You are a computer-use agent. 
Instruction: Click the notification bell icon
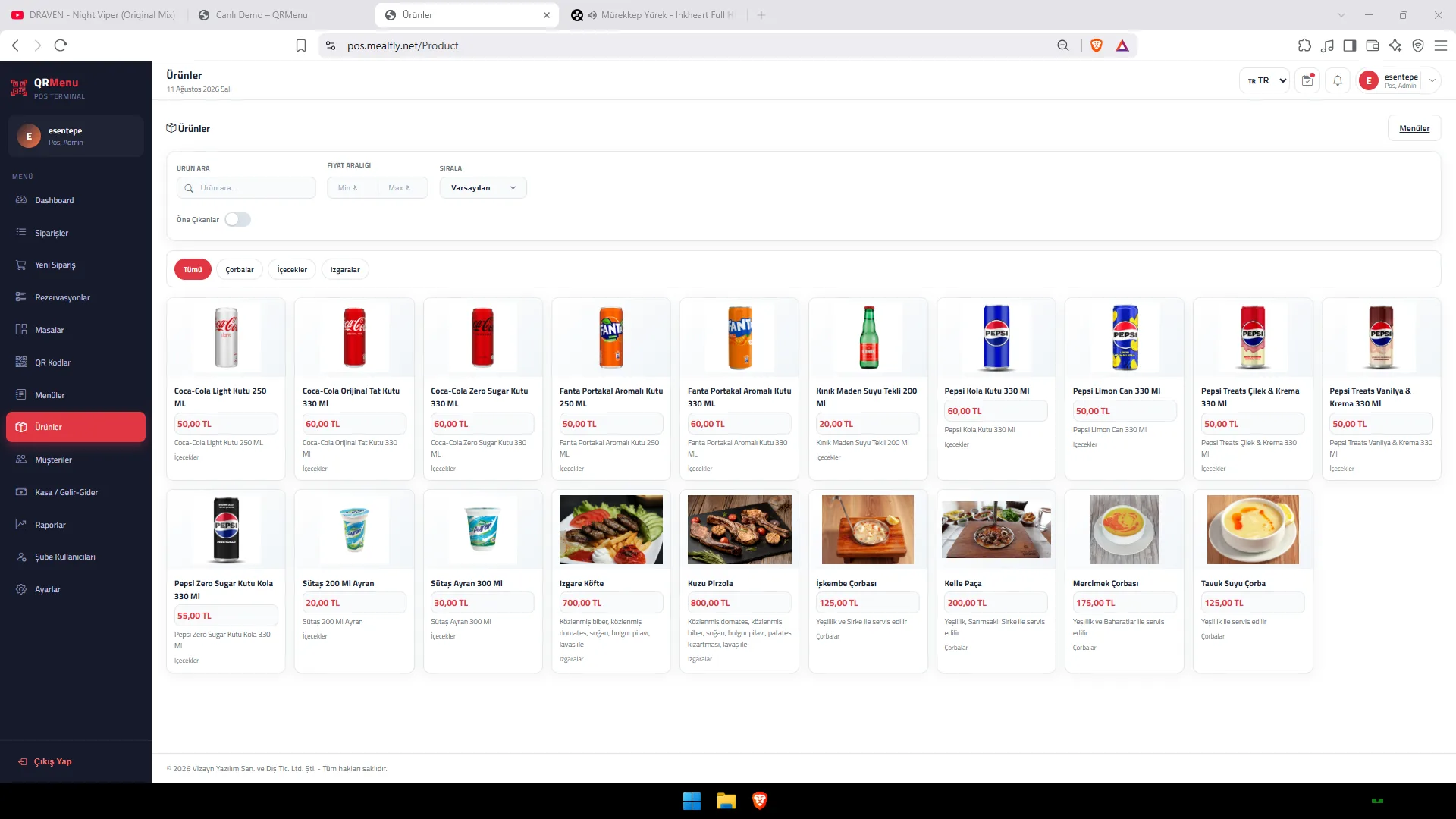tap(1338, 80)
